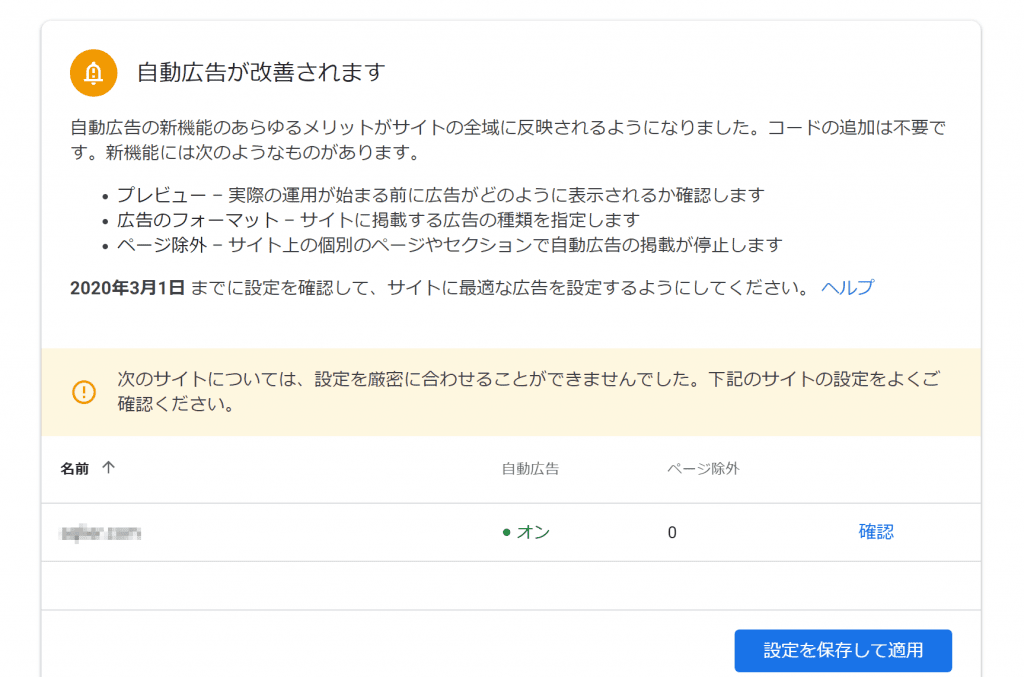The width and height of the screenshot is (1024, 677).
Task: Click the orange bell notification icon
Action: click(x=94, y=73)
